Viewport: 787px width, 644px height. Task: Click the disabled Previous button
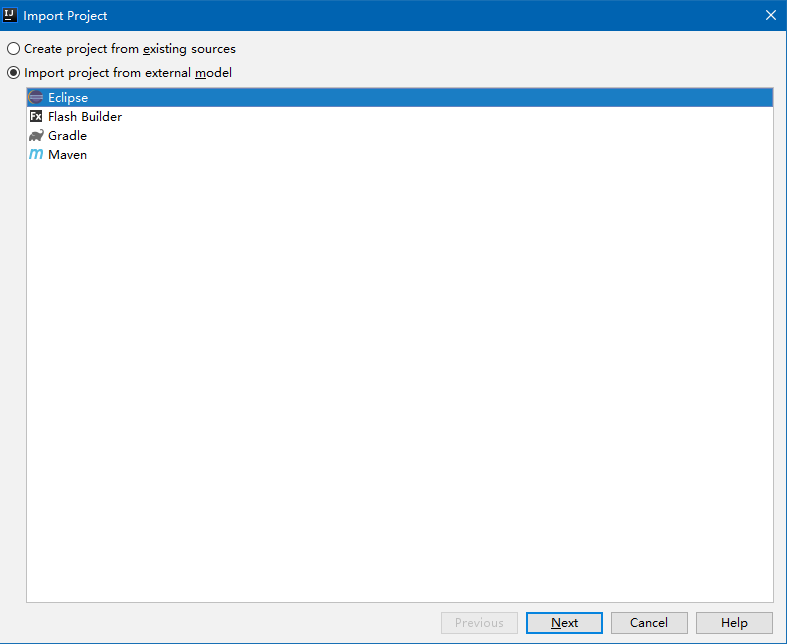(x=479, y=623)
